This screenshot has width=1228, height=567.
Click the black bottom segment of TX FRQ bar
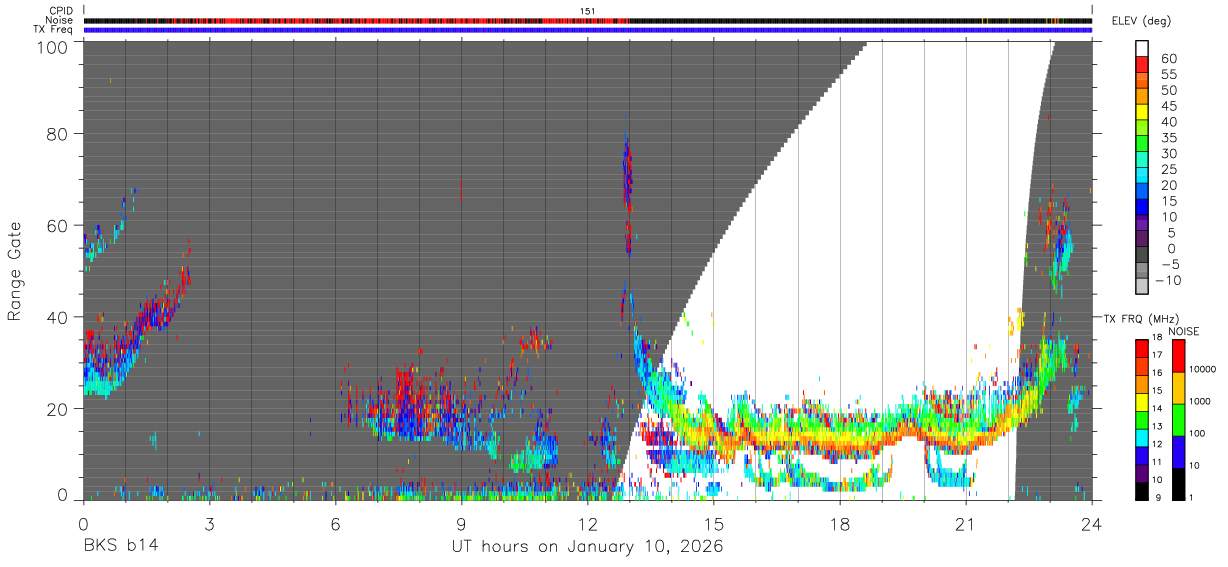pyautogui.click(x=1141, y=490)
